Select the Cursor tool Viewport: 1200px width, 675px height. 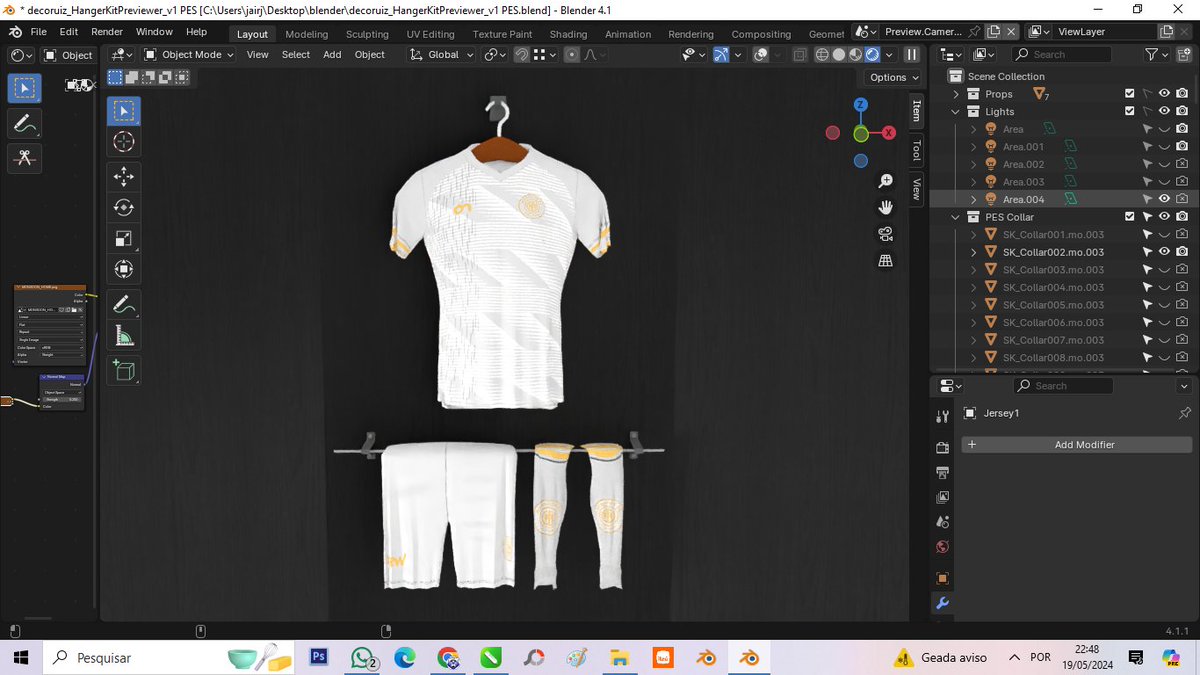pos(124,141)
